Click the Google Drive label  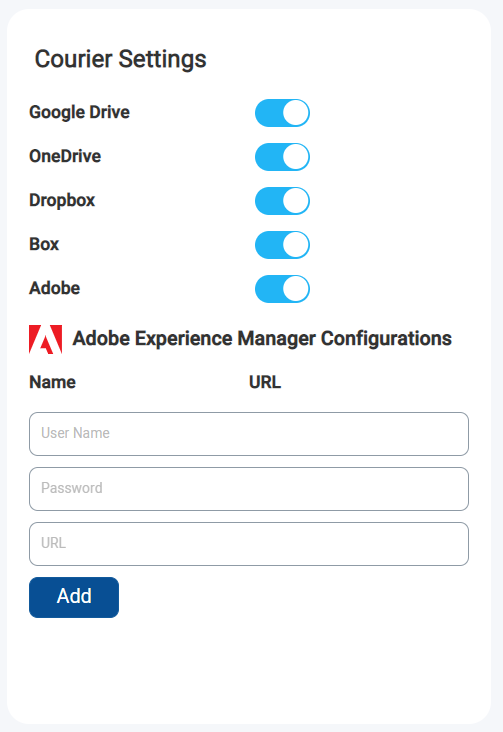79,113
